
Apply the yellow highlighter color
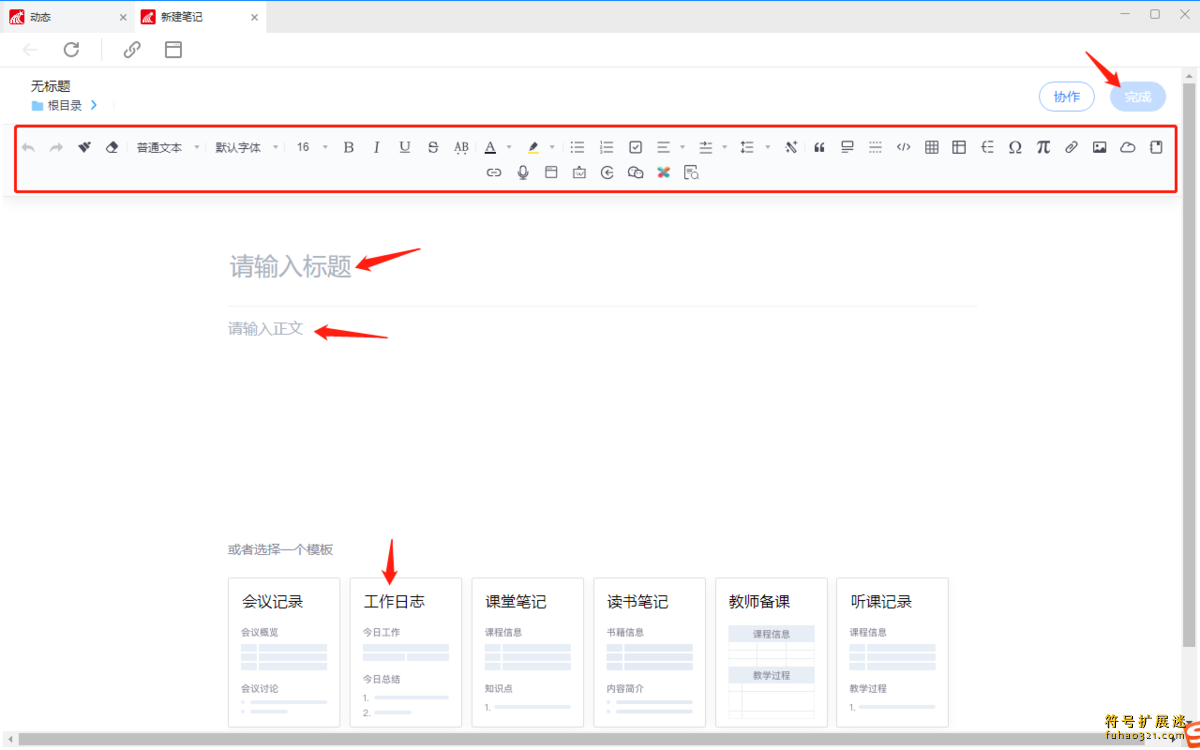tap(533, 147)
